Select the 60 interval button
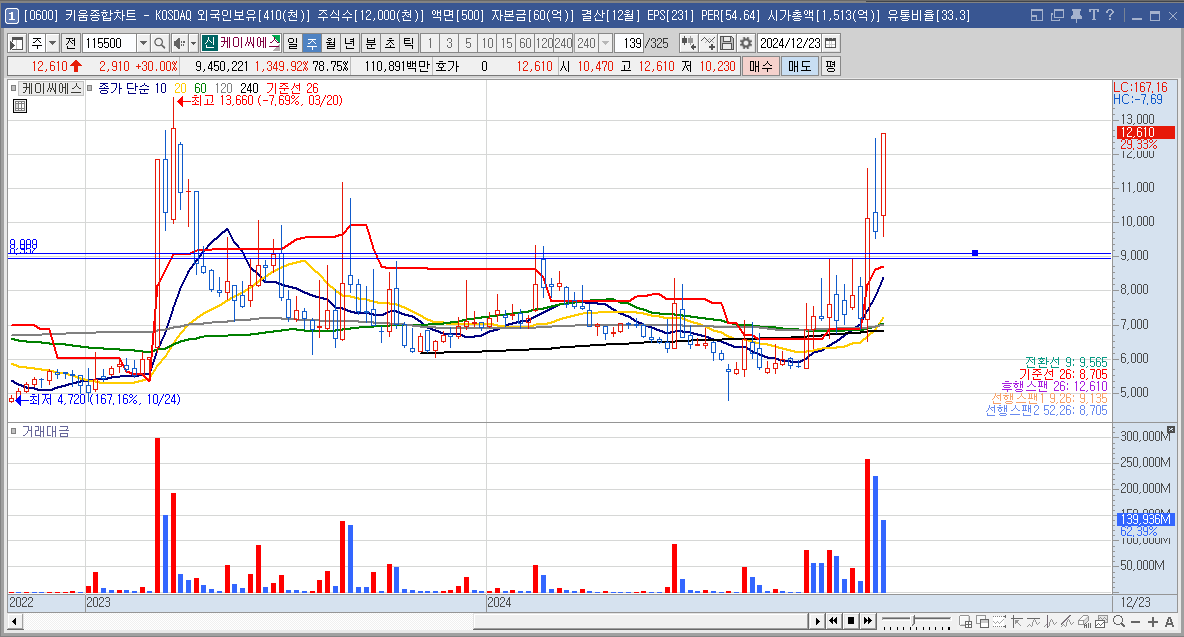Viewport: 1184px width, 637px height. point(526,43)
